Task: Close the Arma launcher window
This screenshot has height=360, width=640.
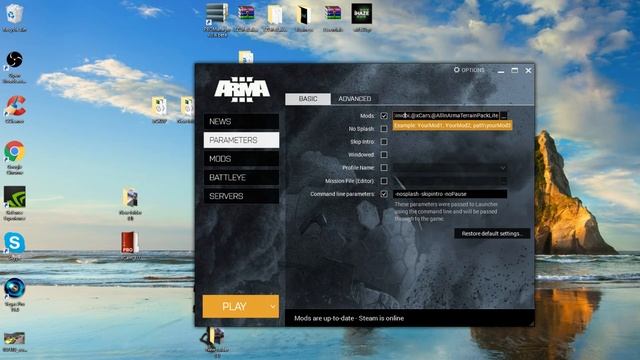Action: (528, 70)
